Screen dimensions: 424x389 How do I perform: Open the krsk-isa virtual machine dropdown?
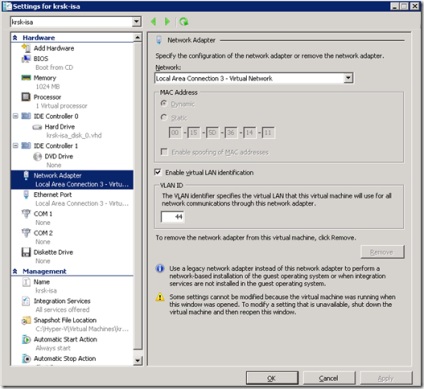pyautogui.click(x=136, y=22)
